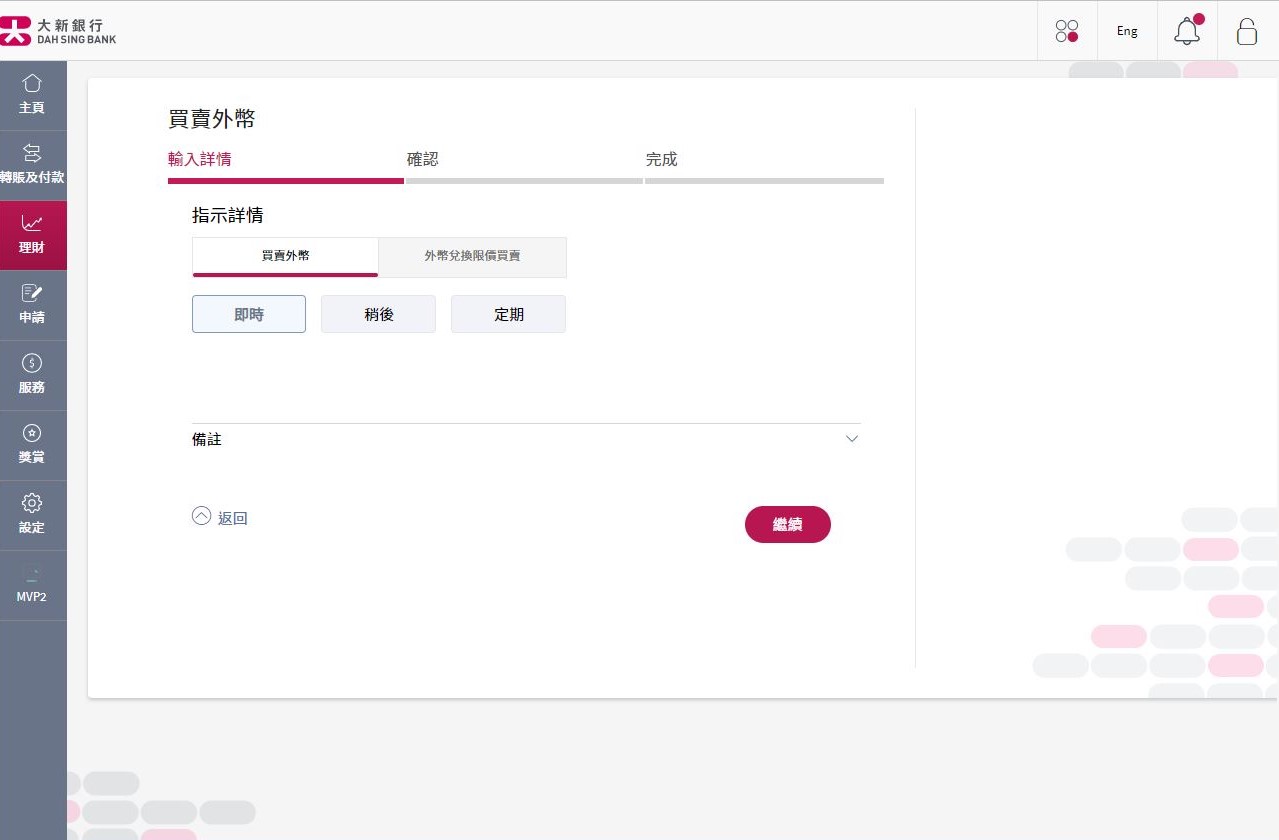The height and width of the screenshot is (840, 1279).
Task: Click the 返回 back link
Action: 220,518
